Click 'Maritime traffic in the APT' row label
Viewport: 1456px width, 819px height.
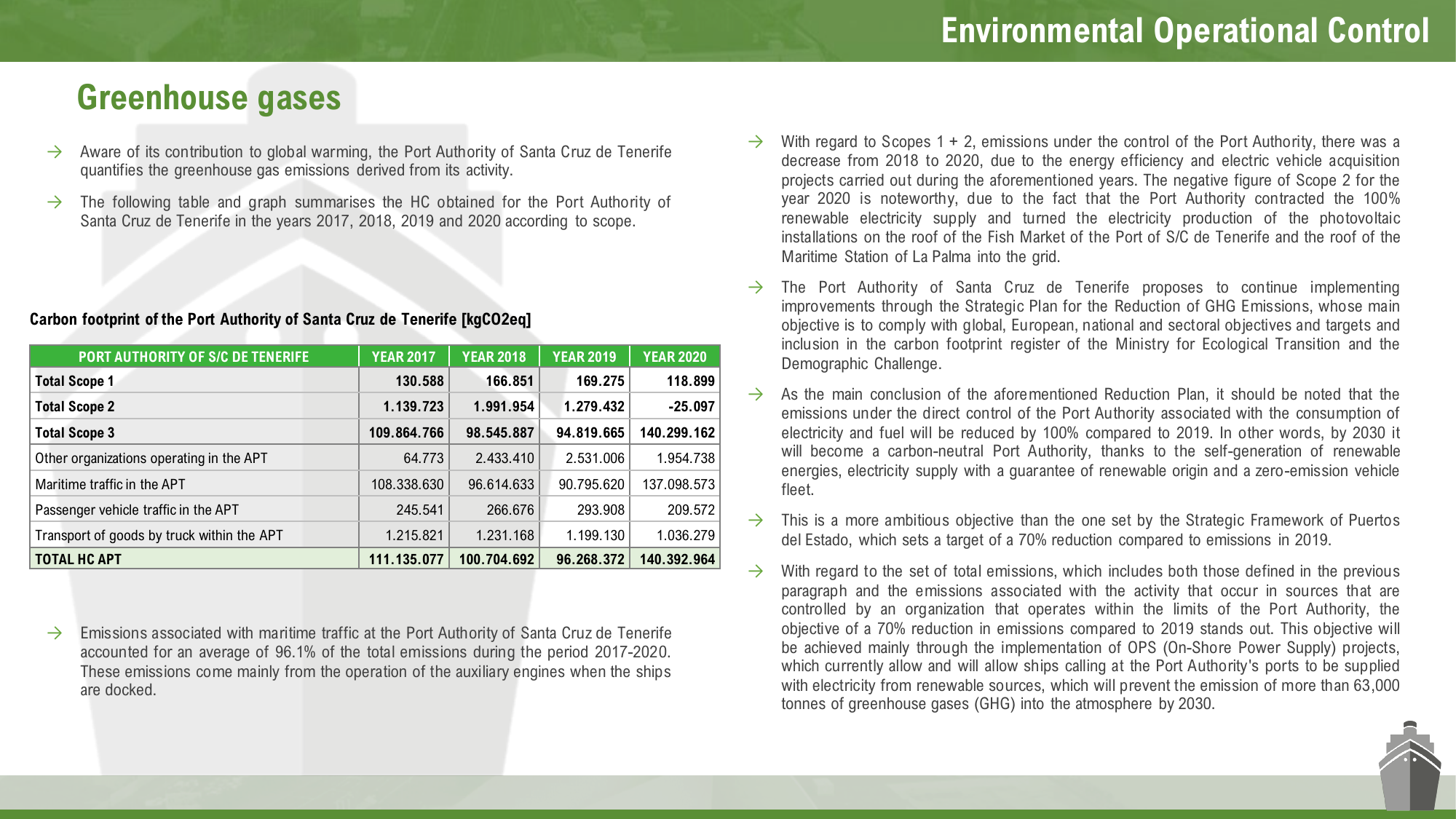click(110, 484)
